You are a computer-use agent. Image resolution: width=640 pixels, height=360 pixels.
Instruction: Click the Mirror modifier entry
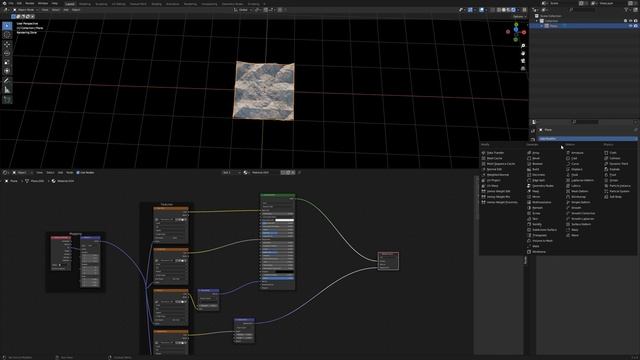[533, 197]
